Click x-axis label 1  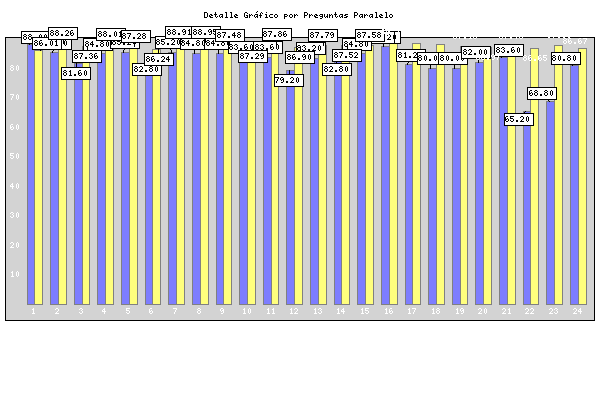click(x=33, y=311)
